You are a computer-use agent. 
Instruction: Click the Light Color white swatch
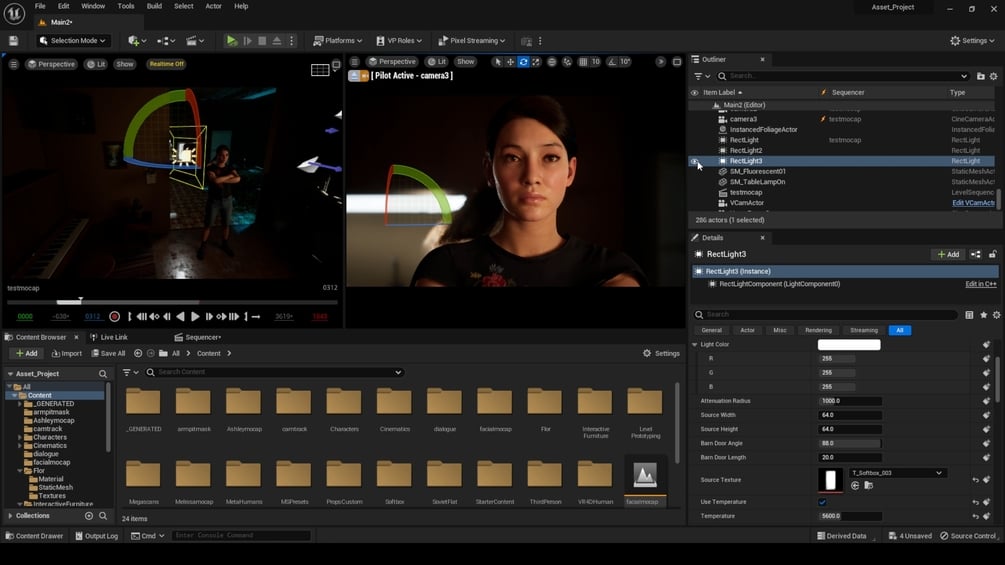point(849,345)
